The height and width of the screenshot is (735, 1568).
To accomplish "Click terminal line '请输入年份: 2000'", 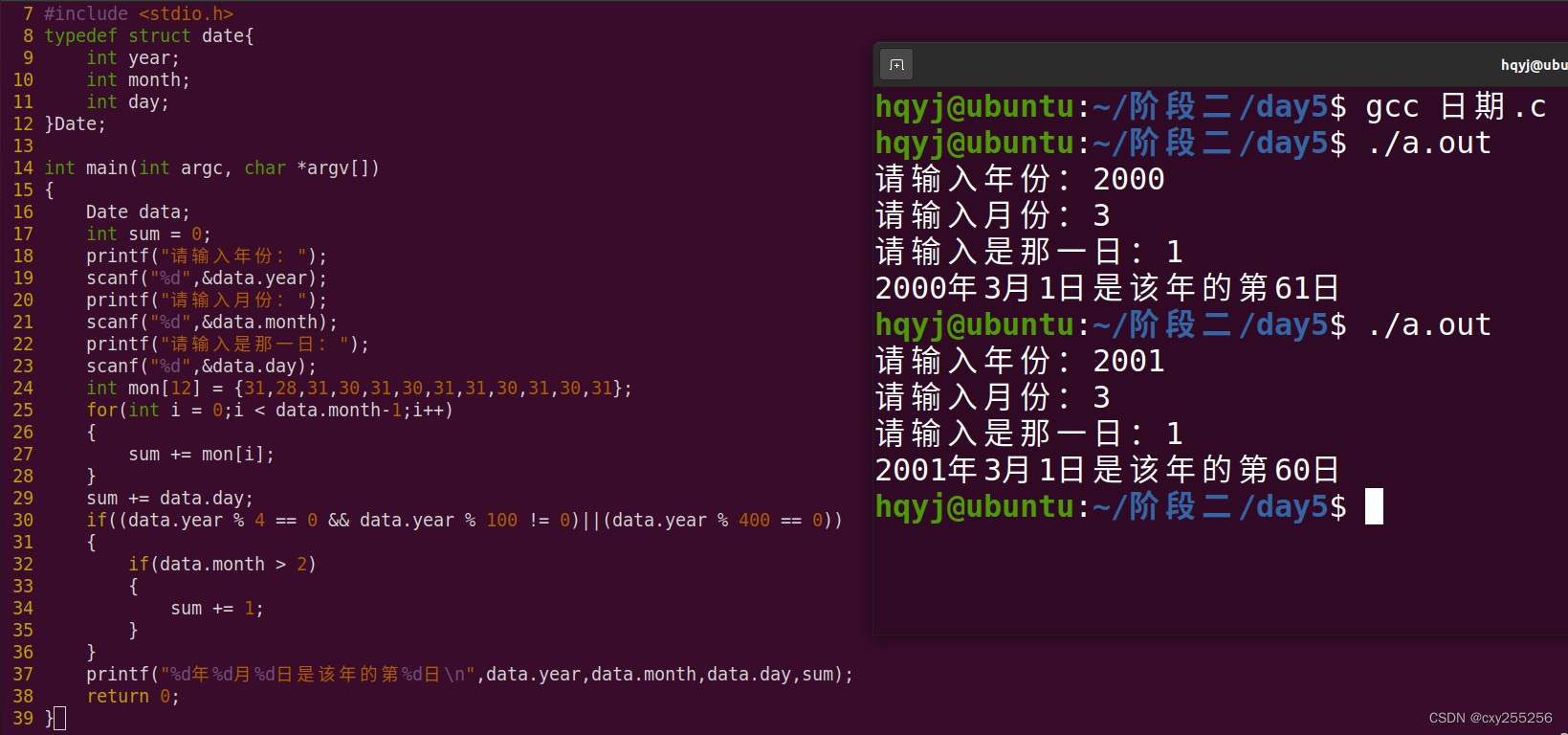I will click(x=1020, y=179).
